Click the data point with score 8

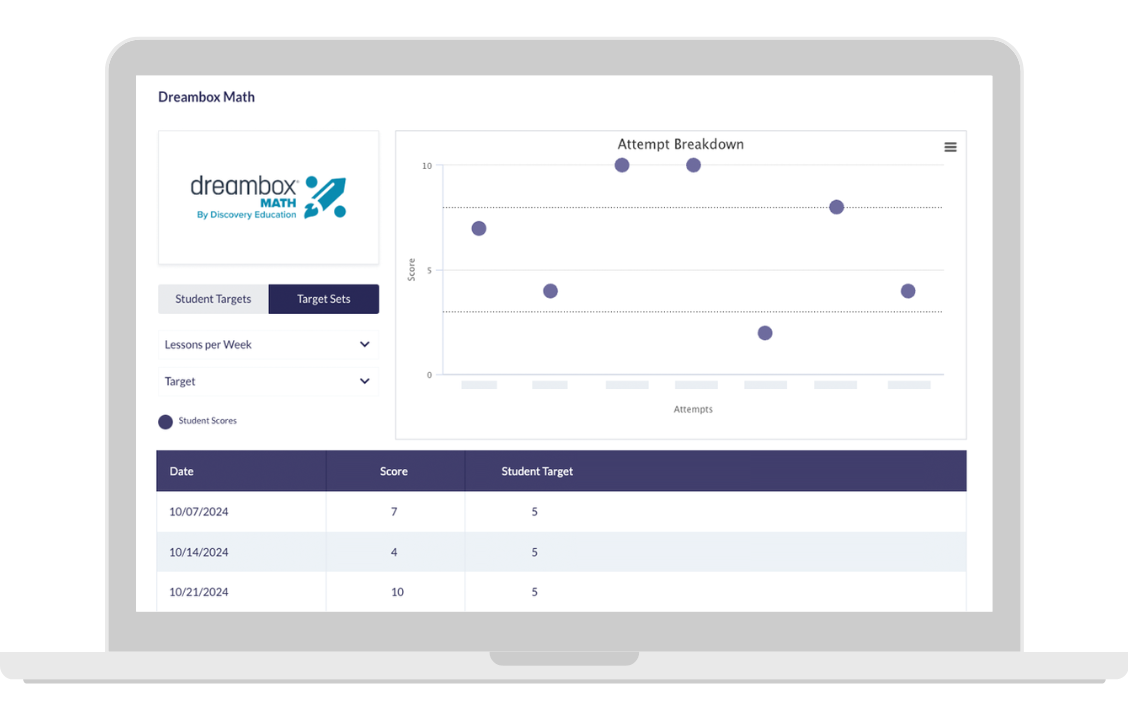tap(836, 207)
